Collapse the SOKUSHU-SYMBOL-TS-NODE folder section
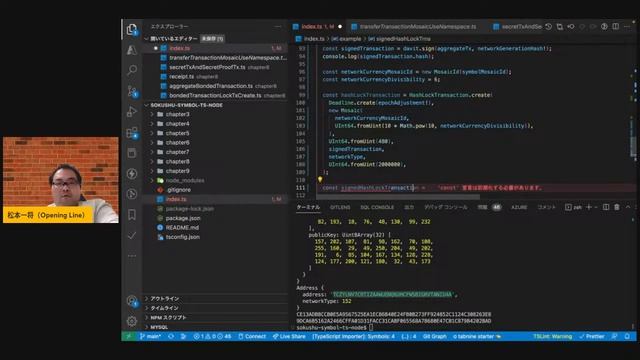Image resolution: width=640 pixels, height=360 pixels. pyautogui.click(x=147, y=105)
